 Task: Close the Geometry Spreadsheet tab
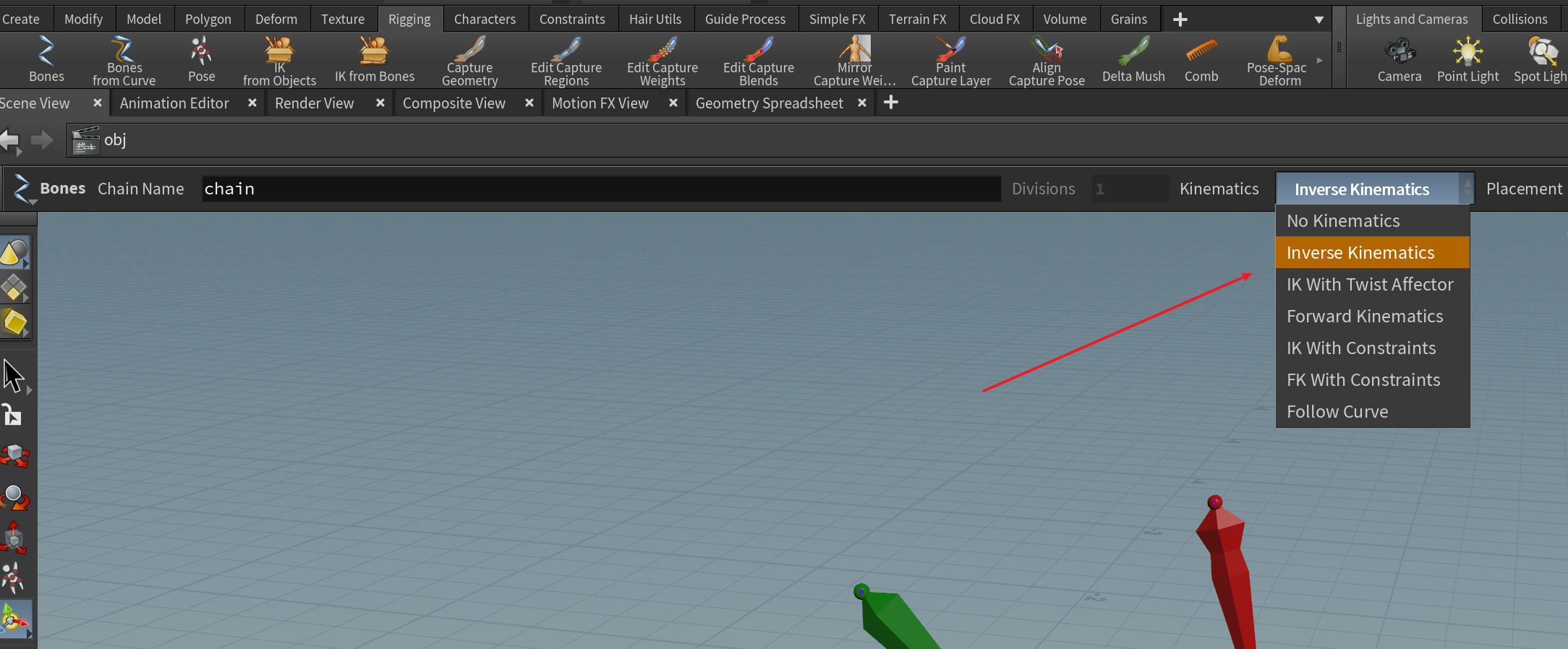click(x=862, y=103)
